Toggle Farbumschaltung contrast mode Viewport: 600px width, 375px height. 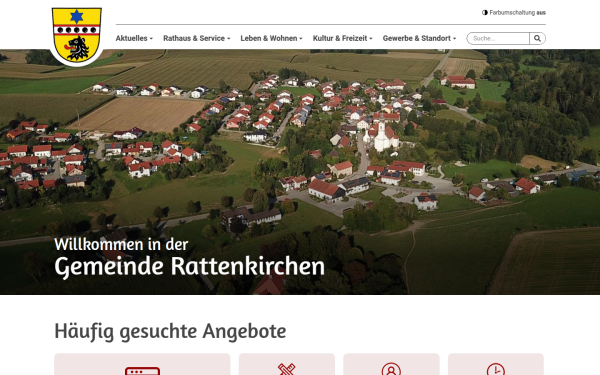click(x=514, y=13)
